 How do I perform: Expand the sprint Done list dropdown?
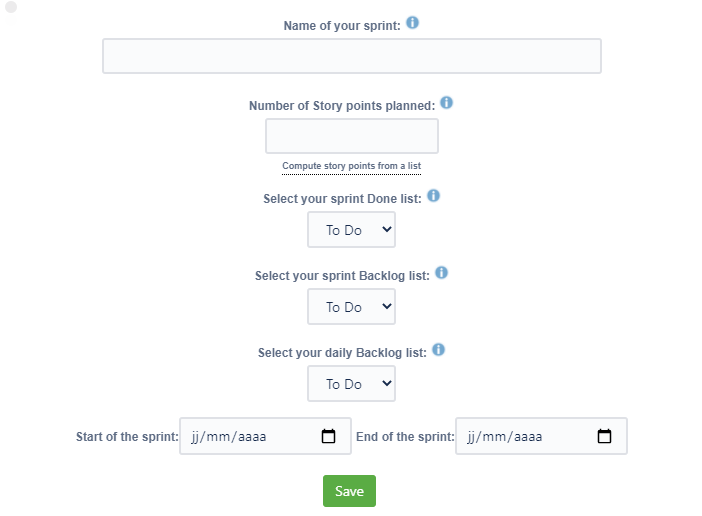(351, 230)
